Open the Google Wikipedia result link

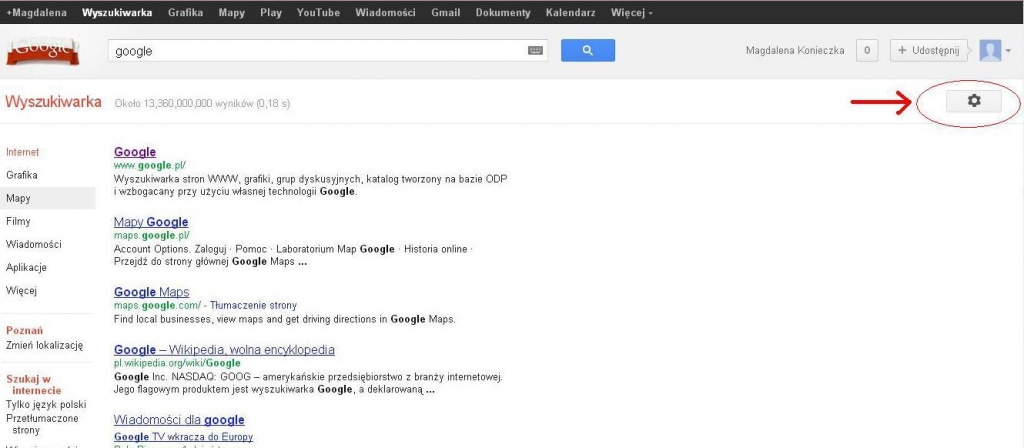coord(224,350)
